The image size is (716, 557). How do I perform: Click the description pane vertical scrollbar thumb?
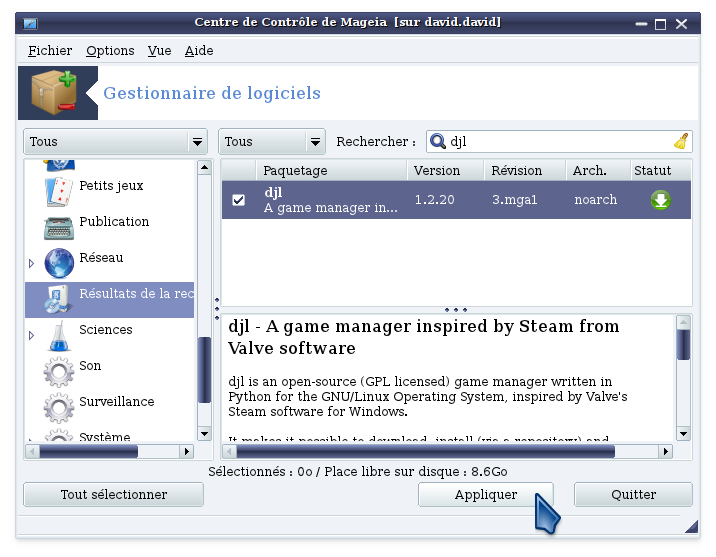coord(683,344)
